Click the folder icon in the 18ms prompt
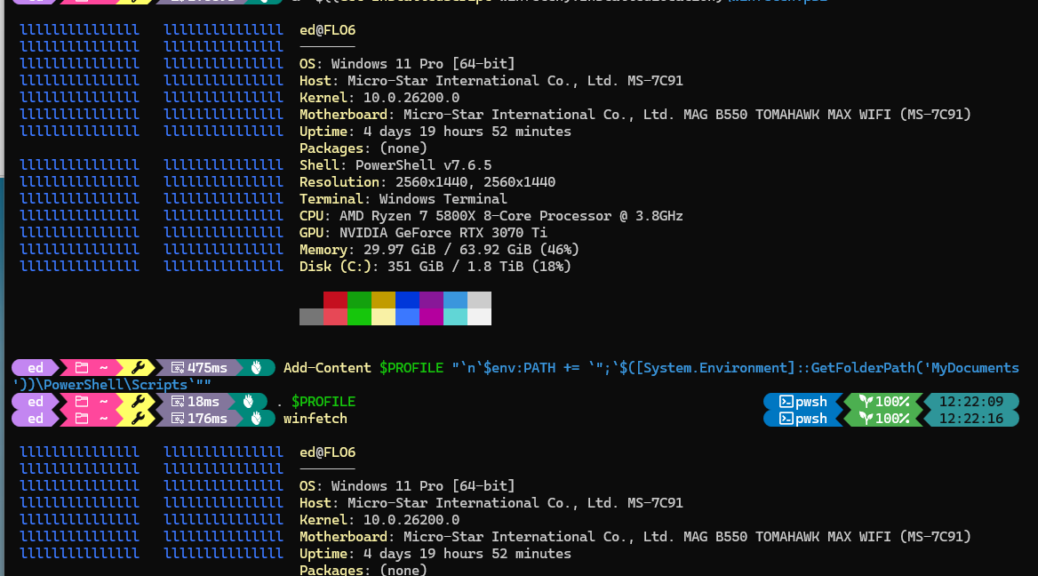Image resolution: width=1038 pixels, height=576 pixels. pyautogui.click(x=81, y=402)
